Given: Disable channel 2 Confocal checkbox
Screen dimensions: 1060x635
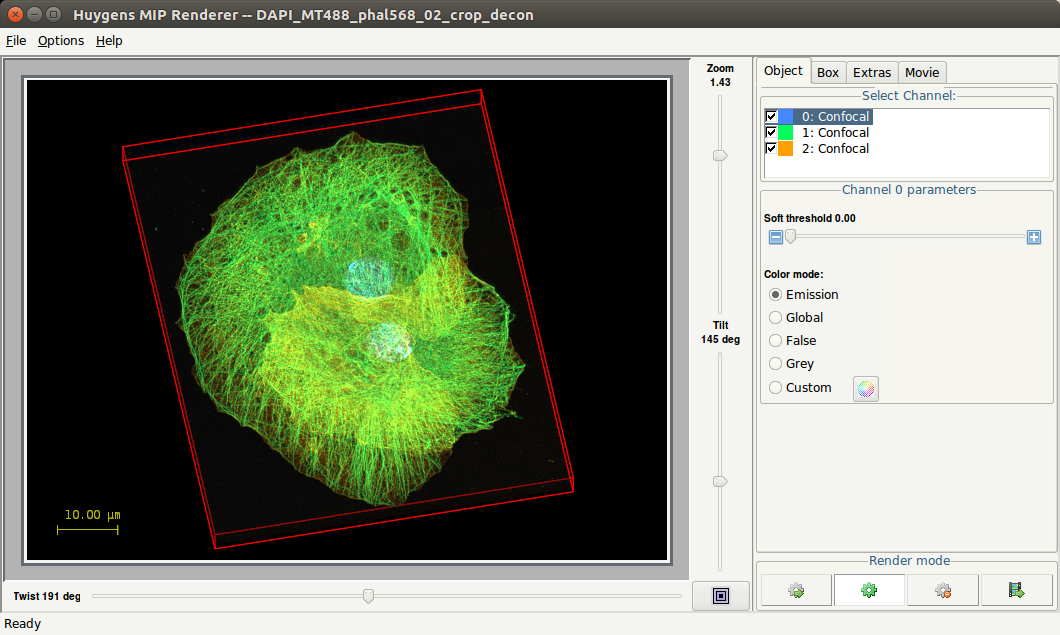Looking at the screenshot, I should tap(771, 149).
